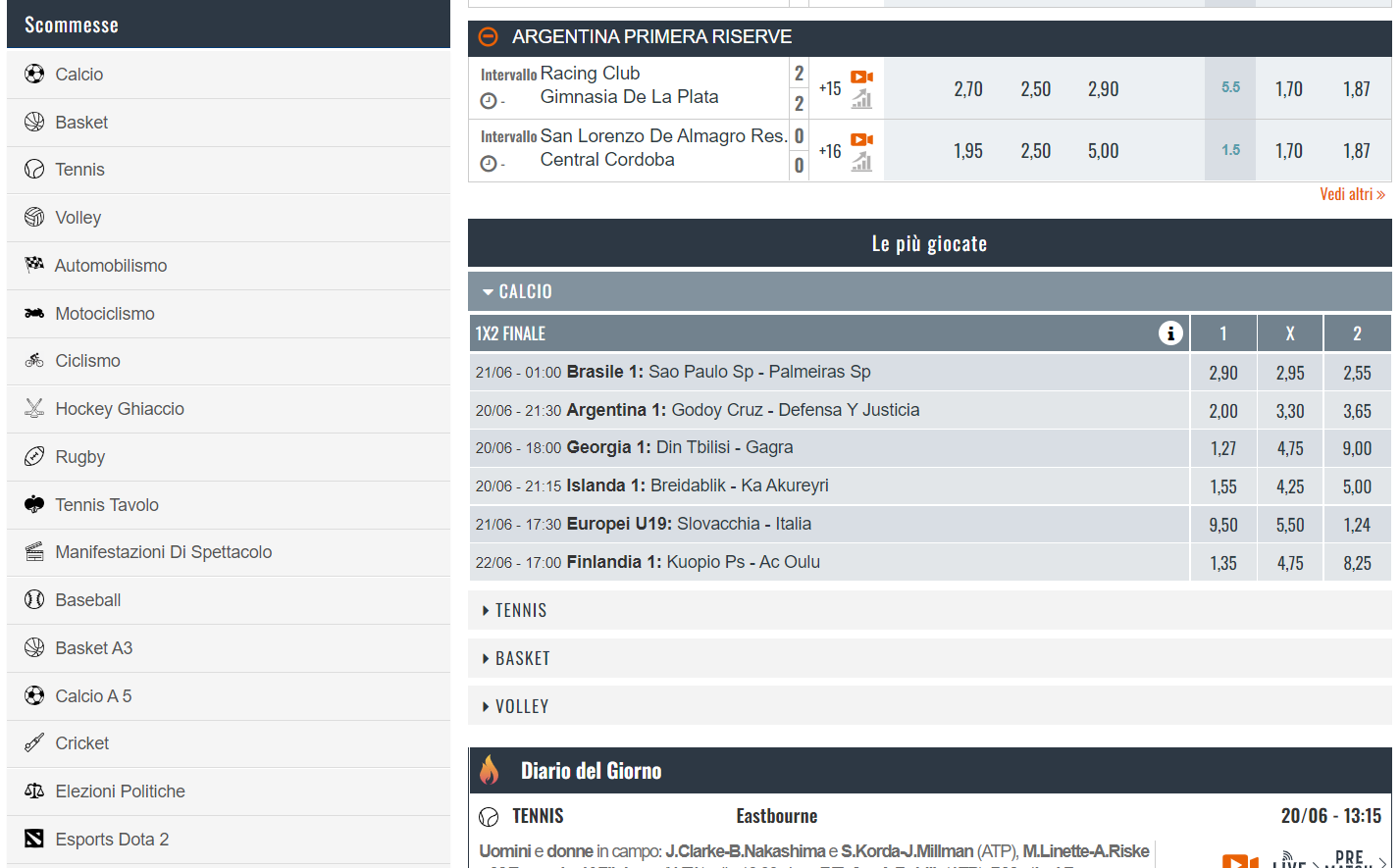
Task: Click the Motociclismo motorbike icon
Action: click(34, 313)
